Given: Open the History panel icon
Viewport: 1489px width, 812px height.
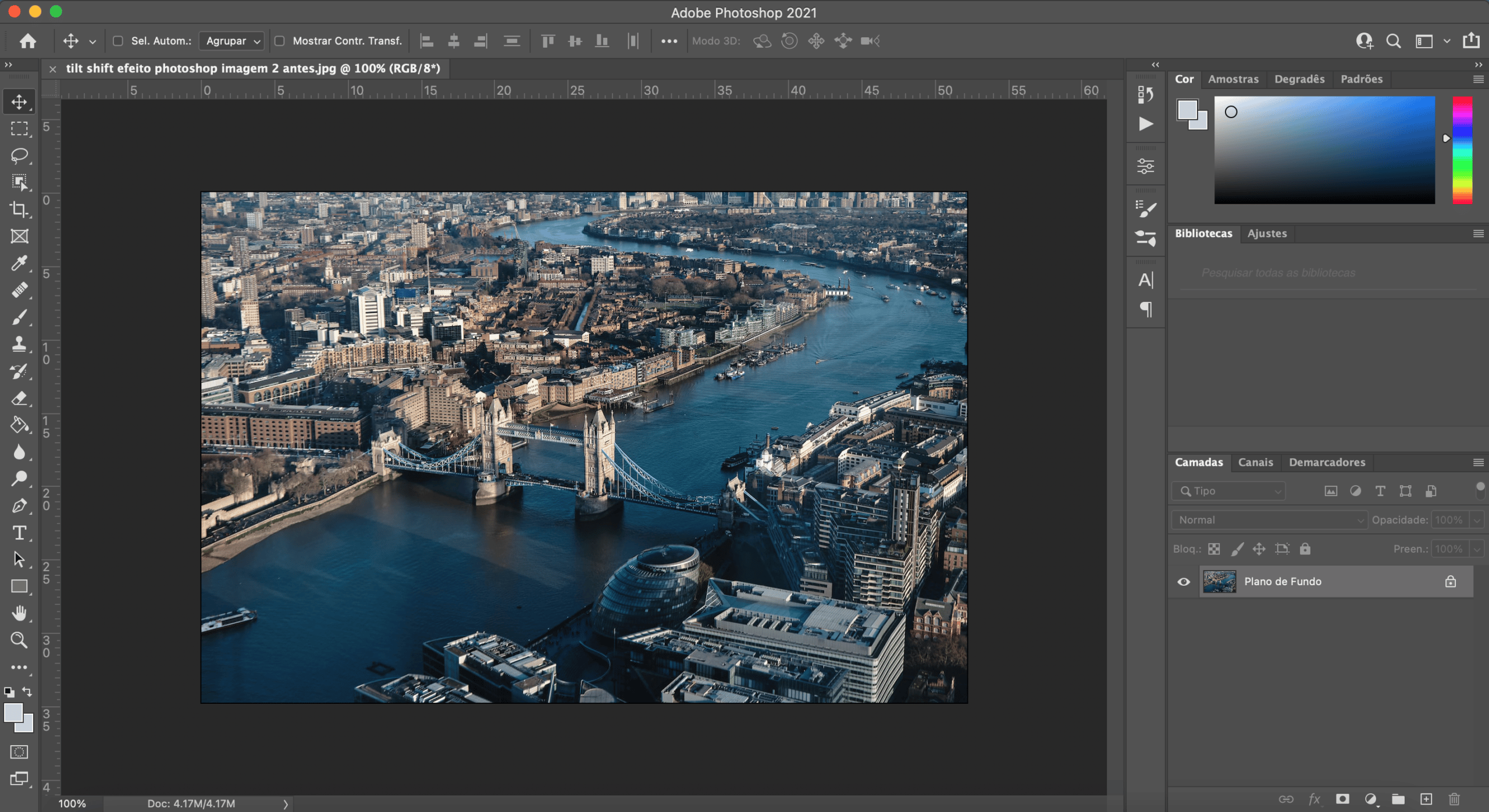Looking at the screenshot, I should point(1145,94).
